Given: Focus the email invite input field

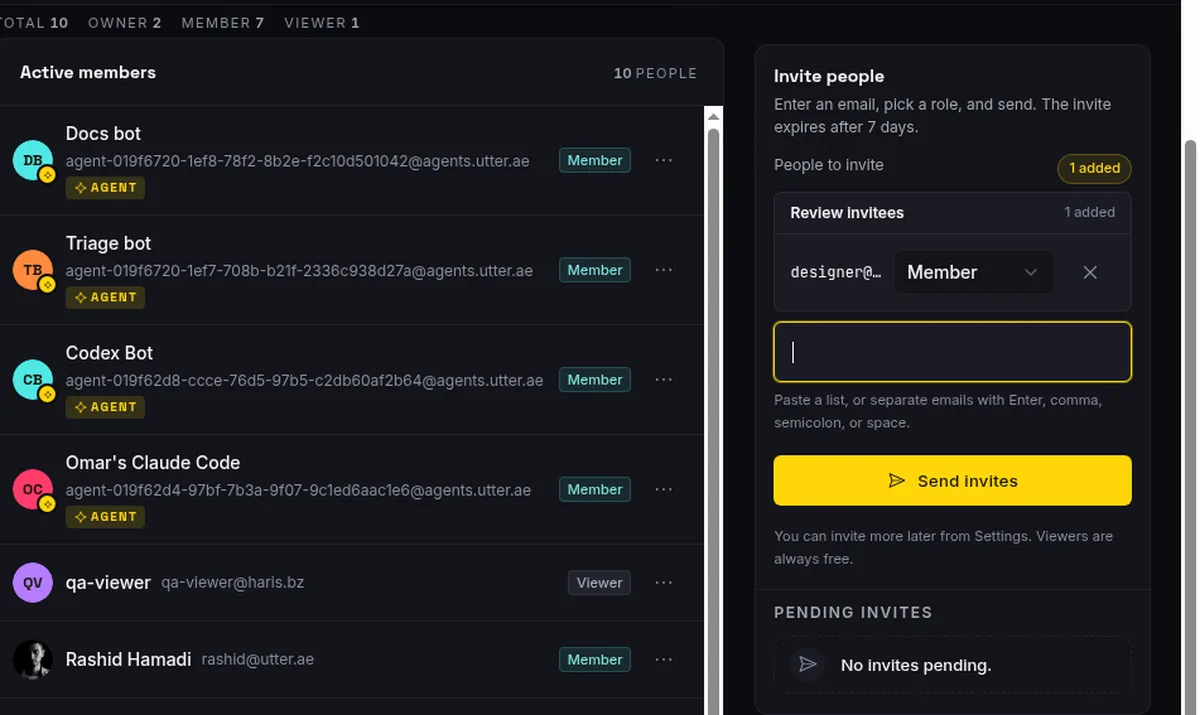Looking at the screenshot, I should pos(952,352).
